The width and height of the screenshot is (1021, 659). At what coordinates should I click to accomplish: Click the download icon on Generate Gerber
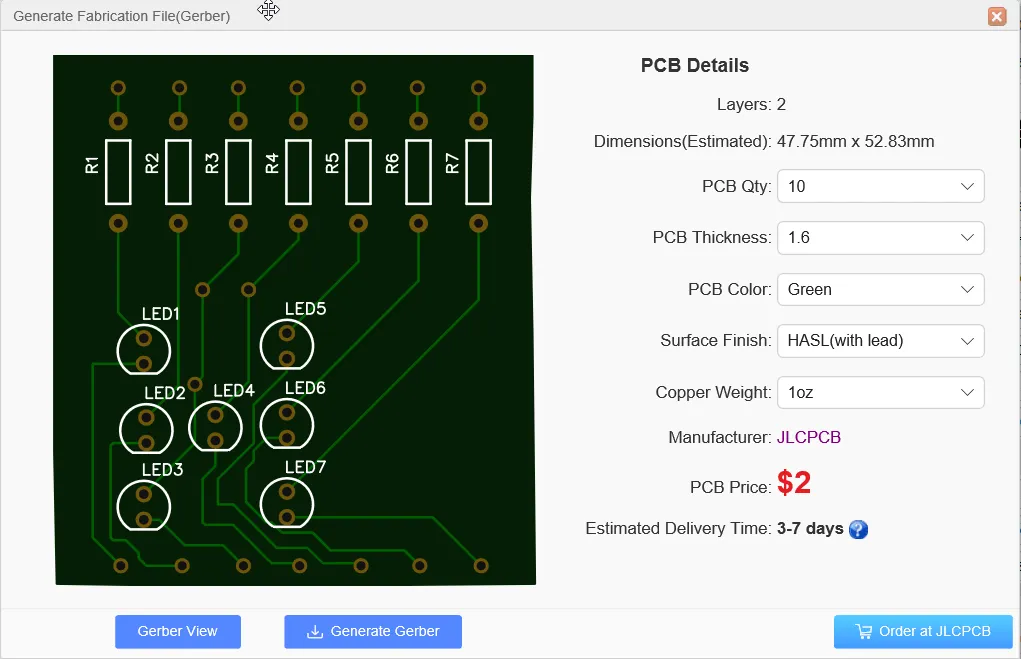pos(315,632)
